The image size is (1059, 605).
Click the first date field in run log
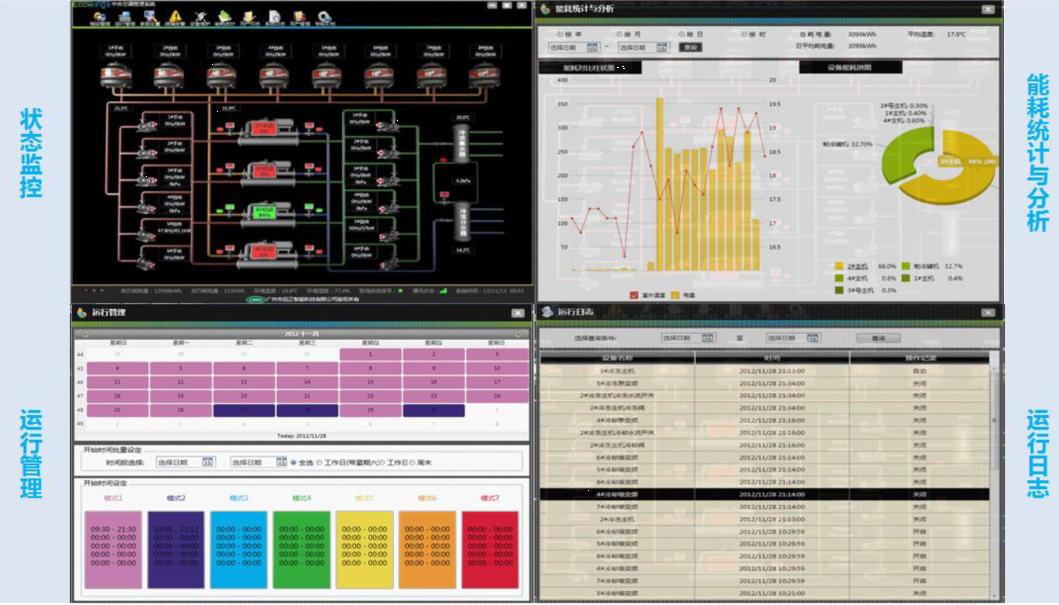click(x=688, y=338)
